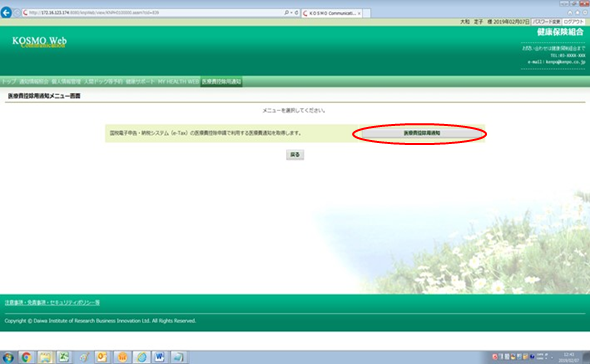
Task: Click the Windows Start orb
Action: 8,357
